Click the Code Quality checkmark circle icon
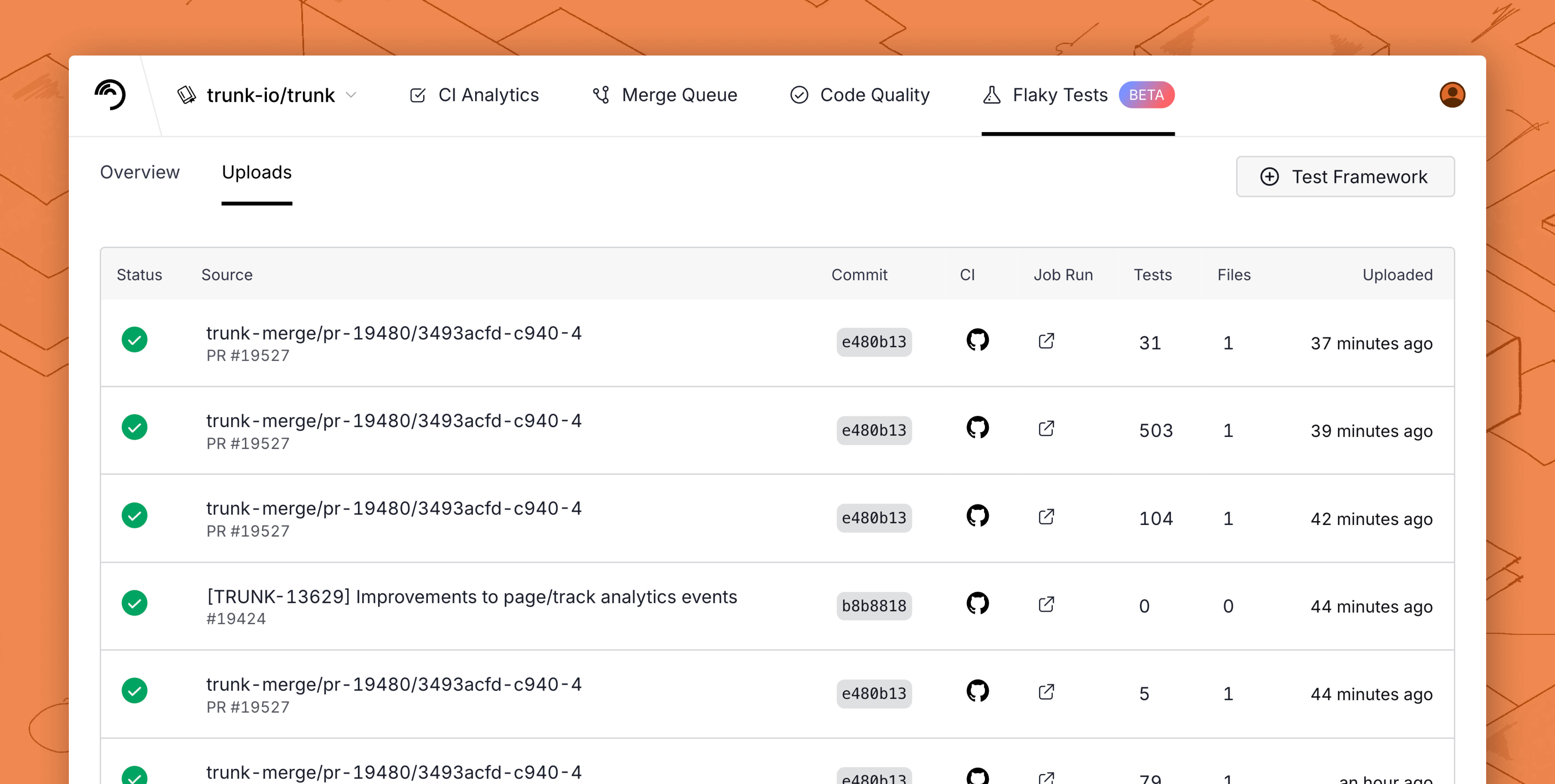Viewport: 1555px width, 784px height. tap(799, 95)
